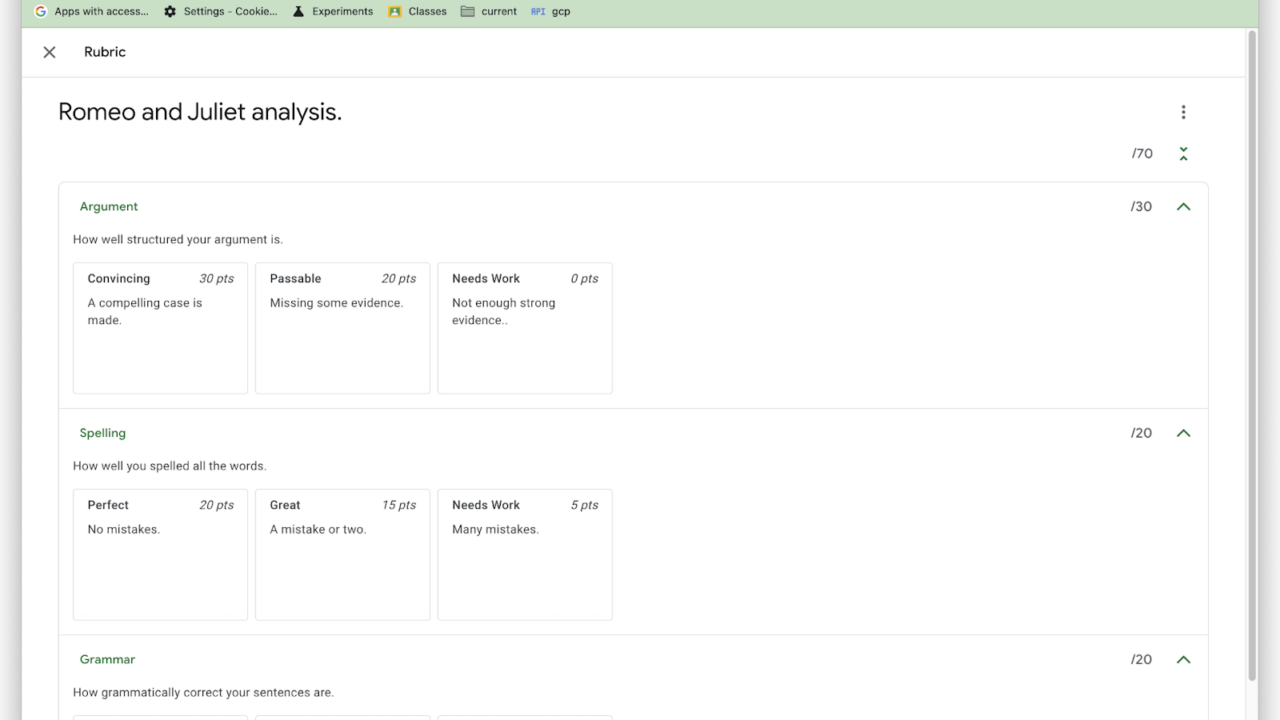Click 'How well structured your argument is.' text
Viewport: 1280px width, 720px height.
click(x=178, y=240)
